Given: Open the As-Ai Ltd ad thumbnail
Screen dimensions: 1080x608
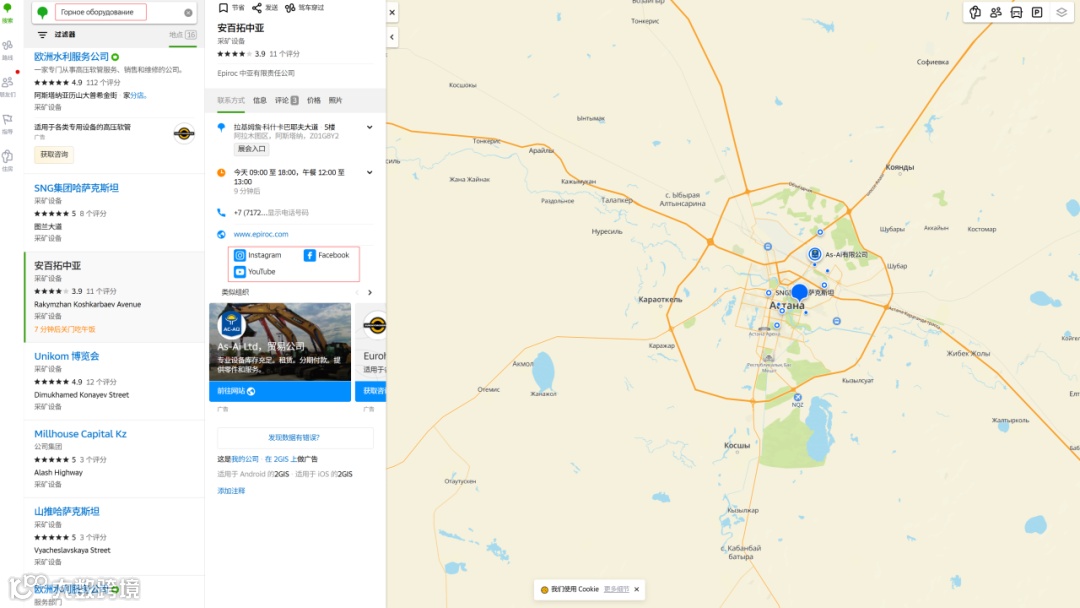Looking at the screenshot, I should [x=280, y=342].
